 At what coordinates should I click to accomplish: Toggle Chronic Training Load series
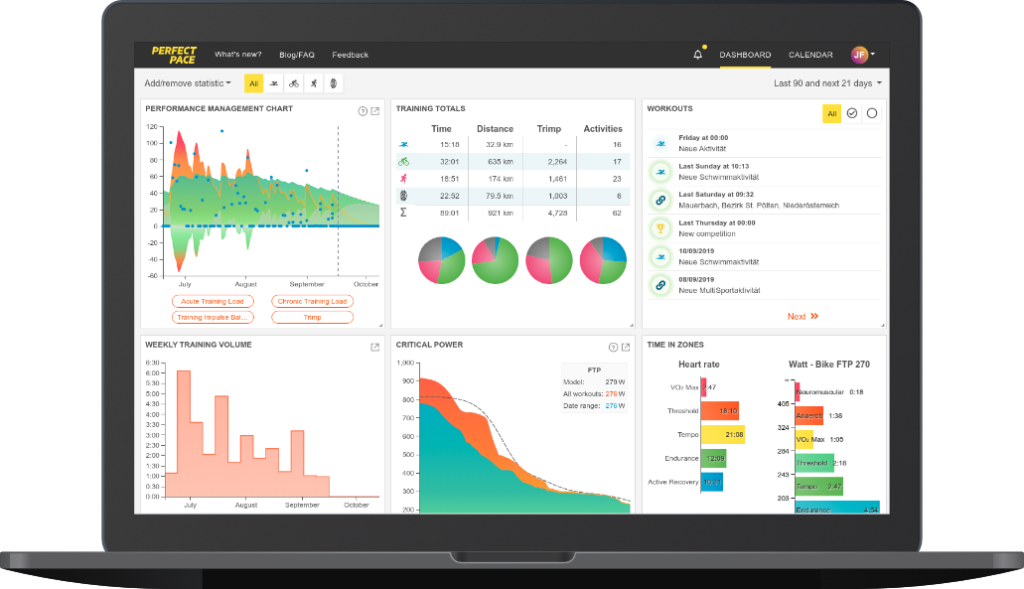tap(312, 301)
